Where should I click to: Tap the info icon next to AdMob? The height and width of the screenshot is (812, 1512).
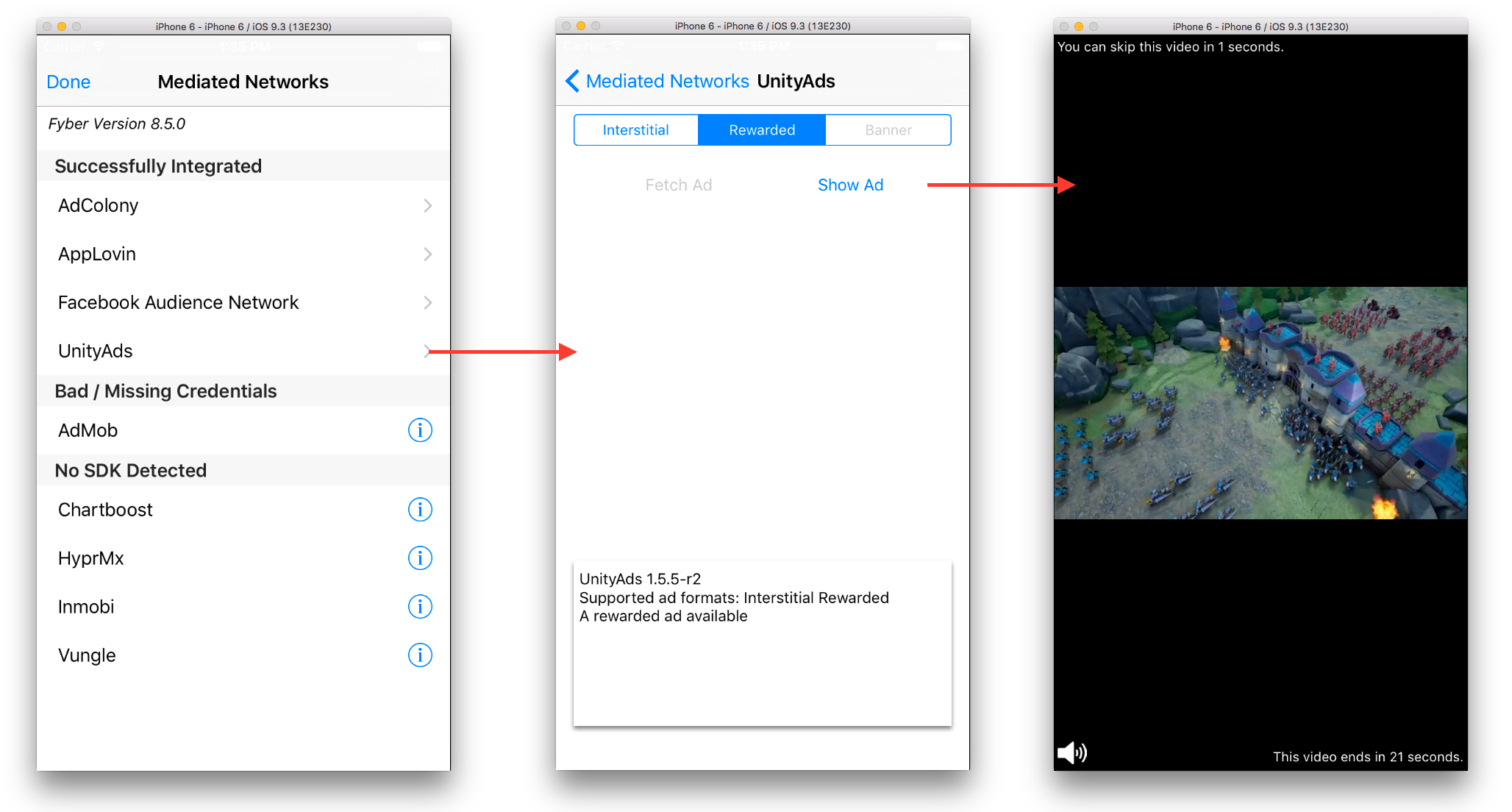click(420, 430)
